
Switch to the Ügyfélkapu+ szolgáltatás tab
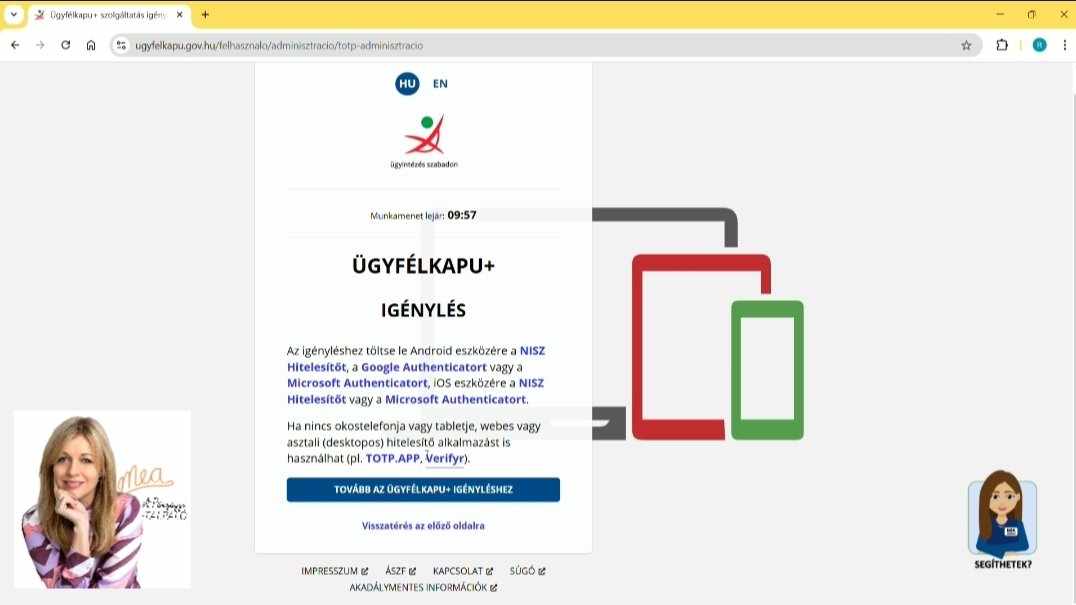click(x=110, y=14)
